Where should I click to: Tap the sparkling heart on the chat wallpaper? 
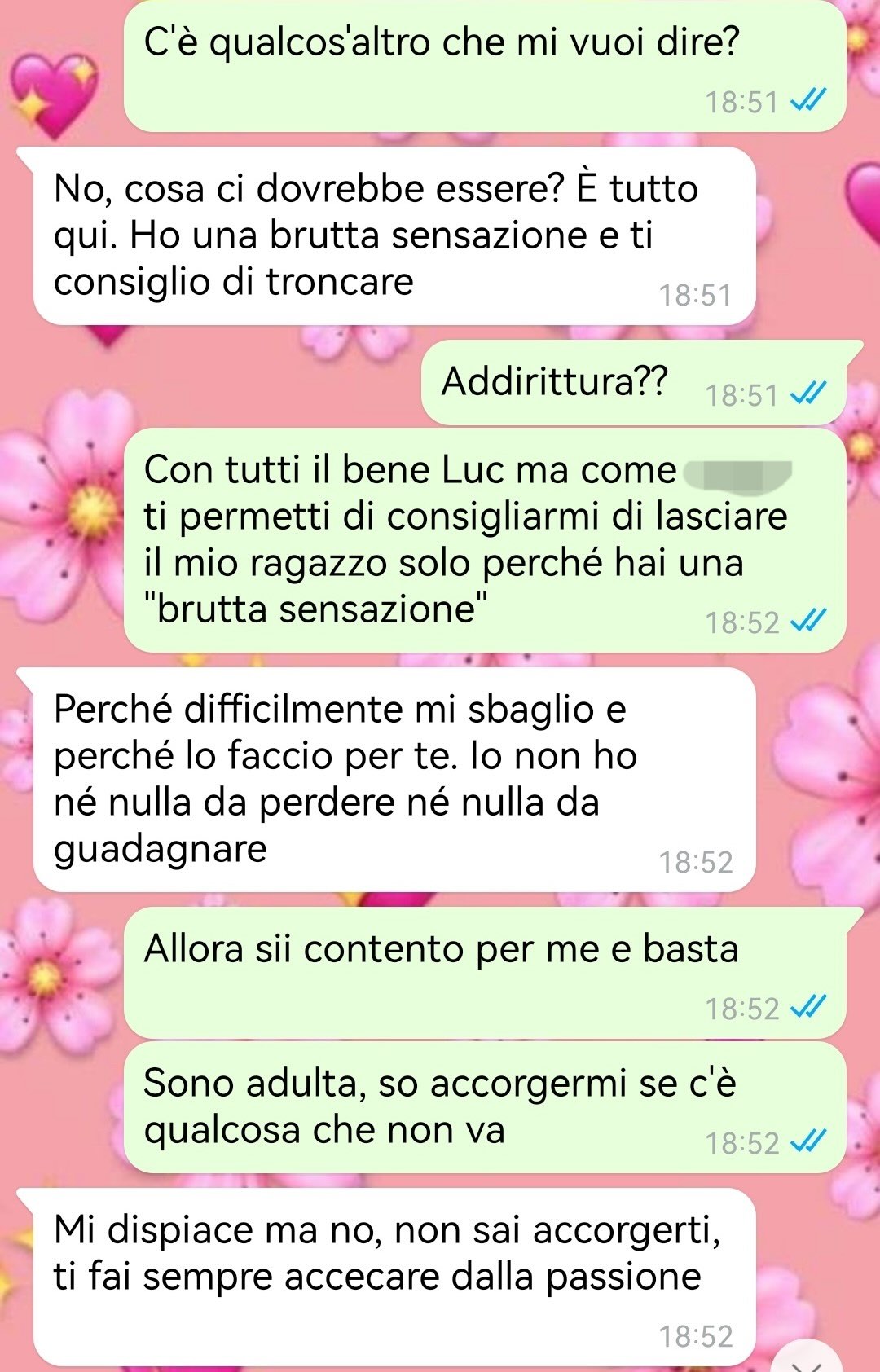point(55,95)
